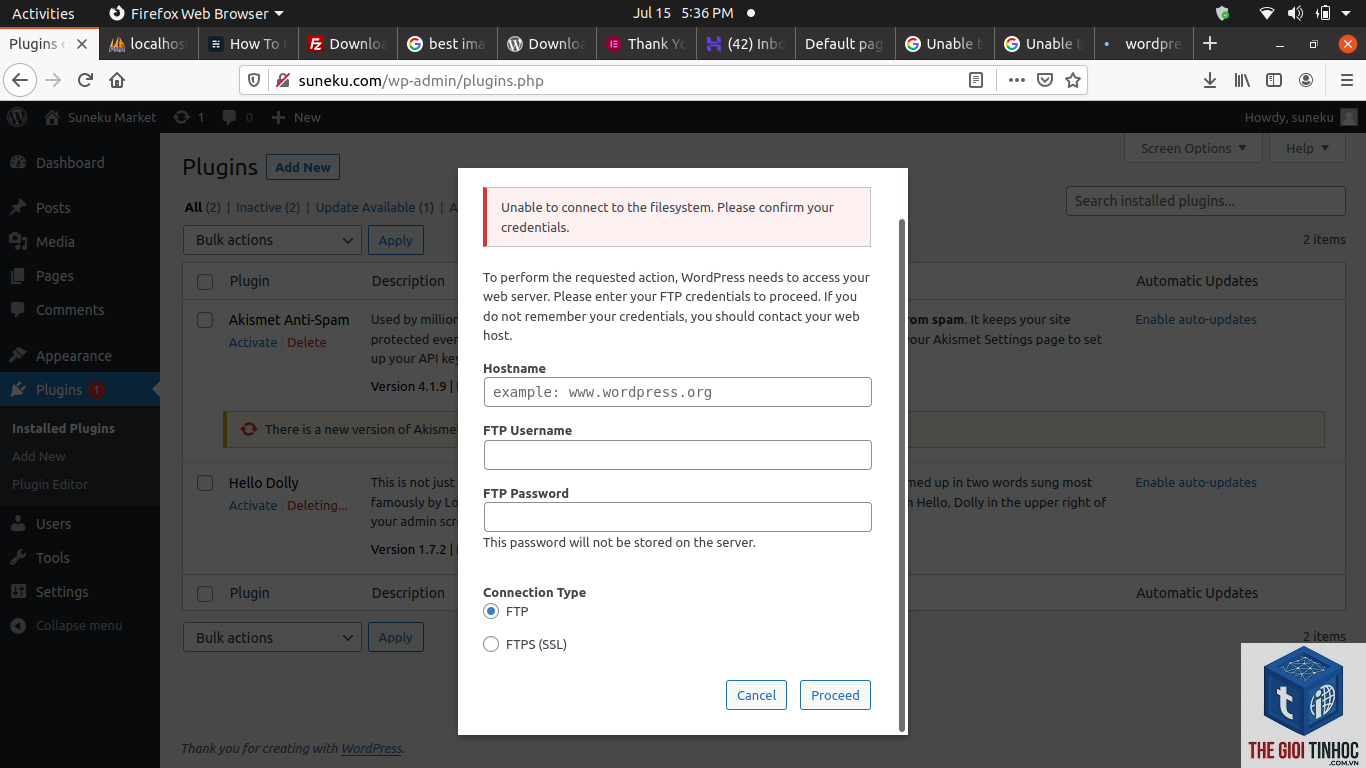Click the dialog's vertical scrollbar
1366x768 pixels.
click(x=903, y=476)
